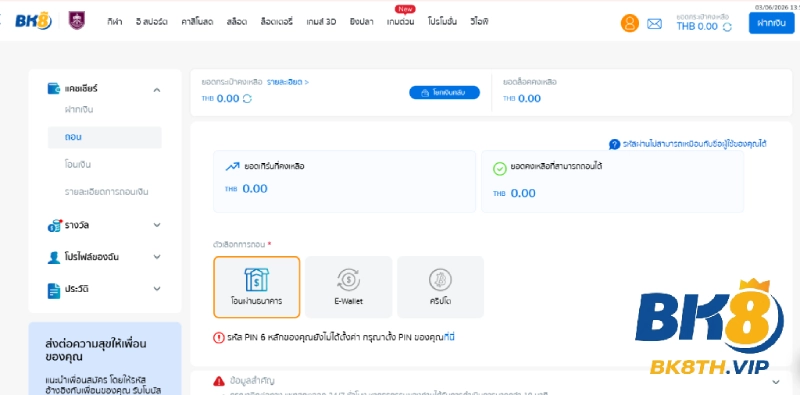The image size is (800, 395).
Task: Click the purple club crest badge icon
Action: pyautogui.click(x=77, y=21)
